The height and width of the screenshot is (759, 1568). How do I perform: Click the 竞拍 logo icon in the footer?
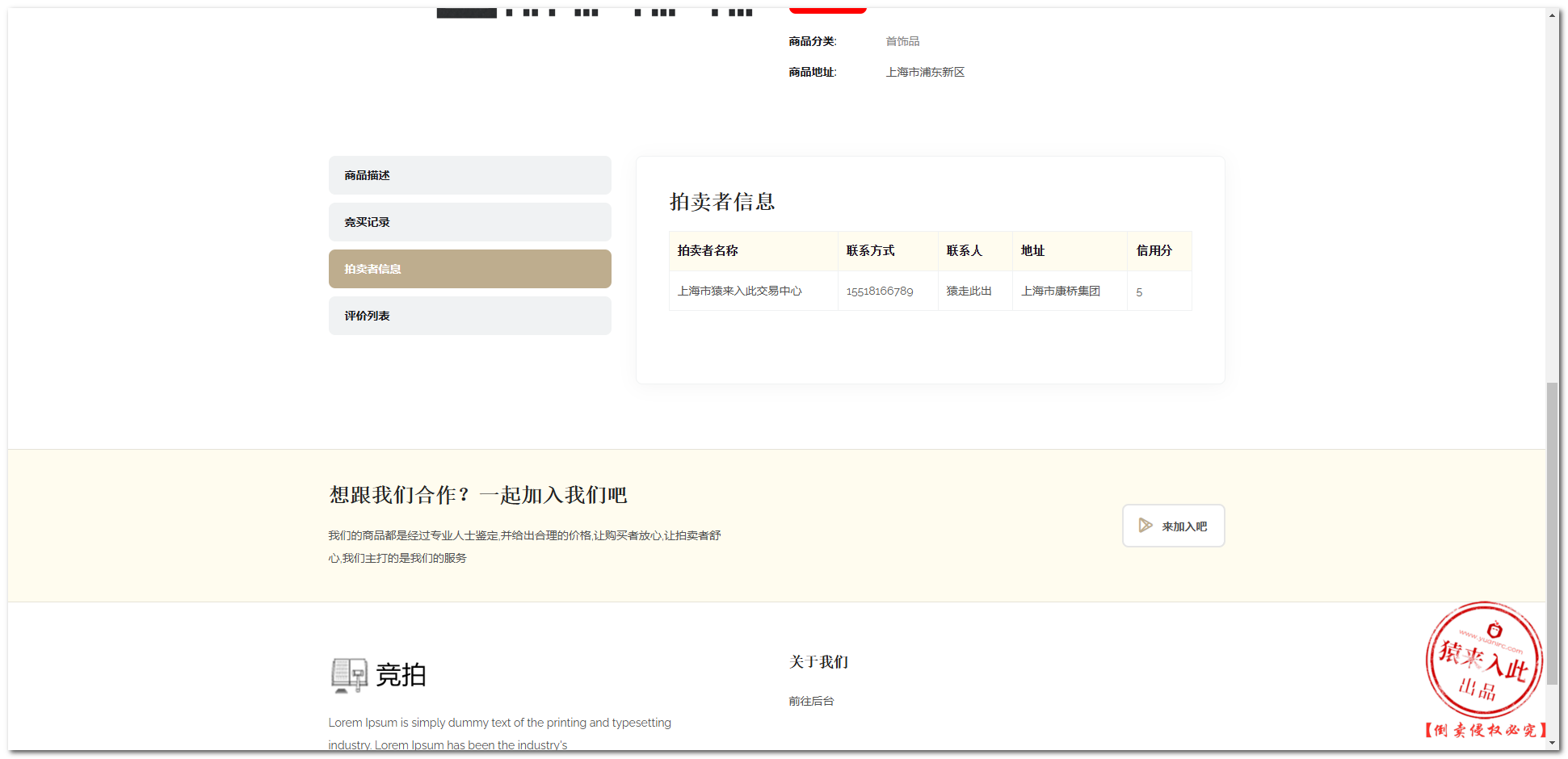click(349, 675)
